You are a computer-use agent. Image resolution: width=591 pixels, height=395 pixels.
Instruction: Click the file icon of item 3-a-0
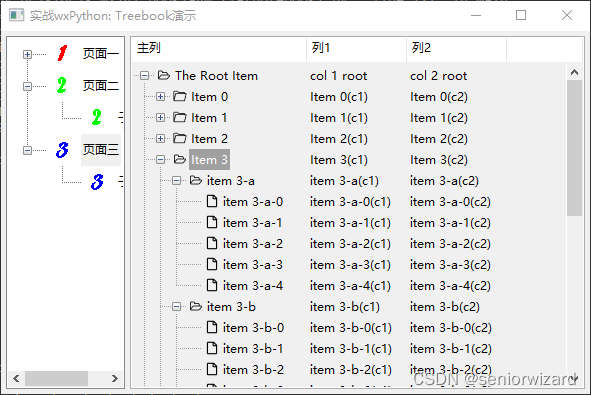click(x=212, y=202)
